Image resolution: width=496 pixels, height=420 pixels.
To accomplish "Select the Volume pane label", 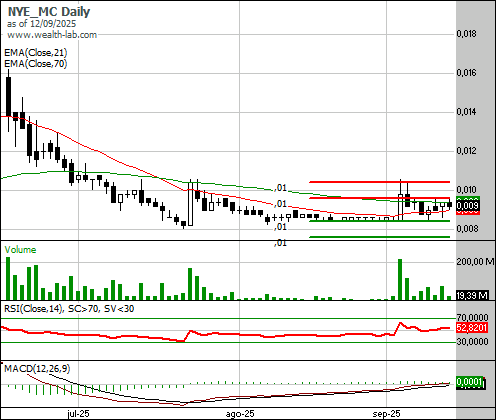I will (x=20, y=250).
